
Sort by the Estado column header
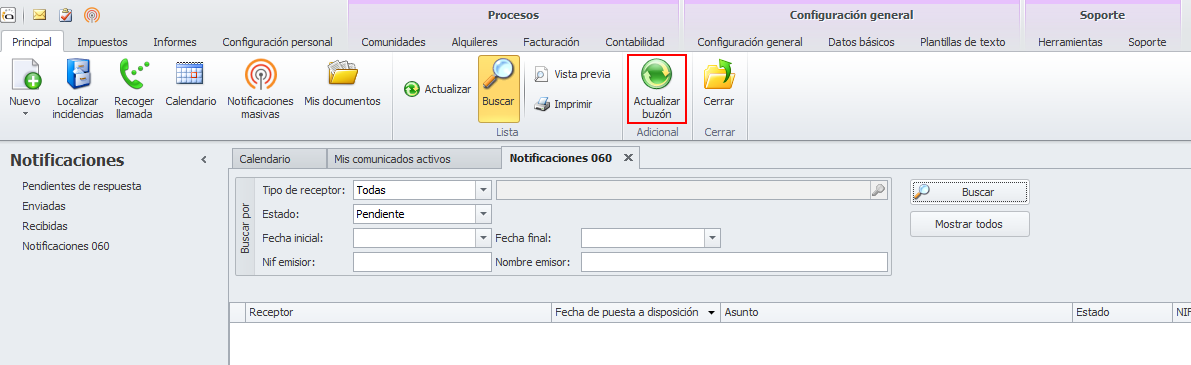1122,313
